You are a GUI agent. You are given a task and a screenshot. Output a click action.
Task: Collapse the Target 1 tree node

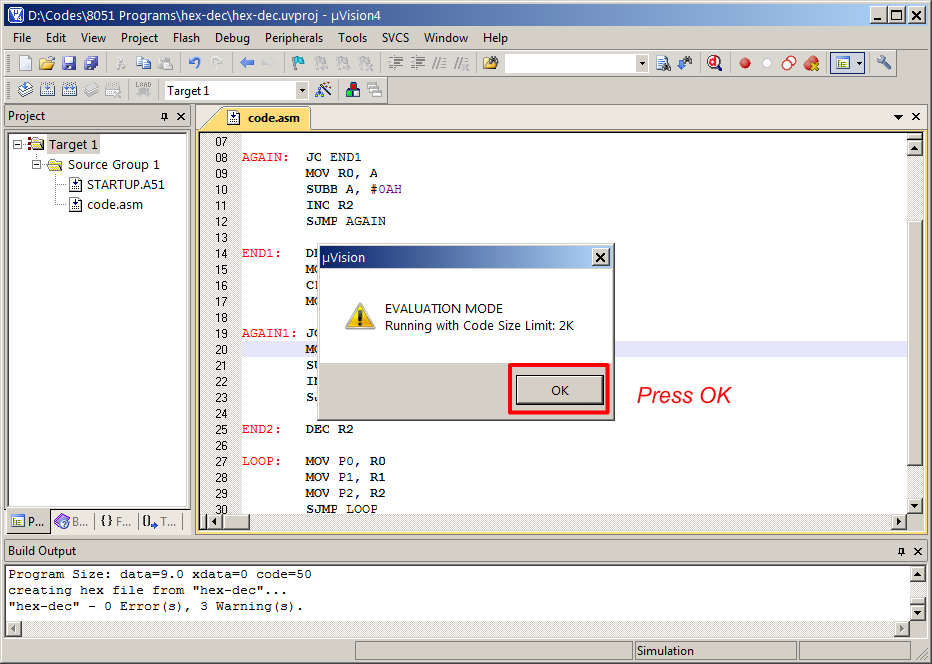point(18,144)
